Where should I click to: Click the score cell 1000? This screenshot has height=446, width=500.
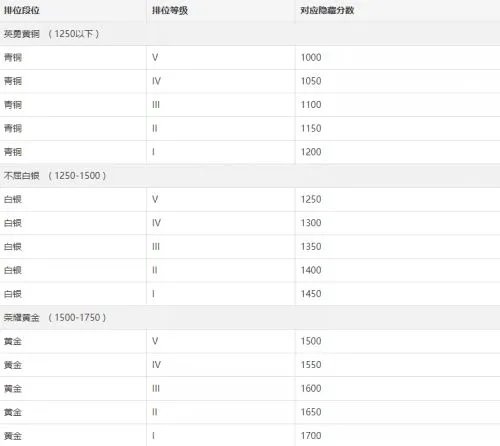click(311, 57)
